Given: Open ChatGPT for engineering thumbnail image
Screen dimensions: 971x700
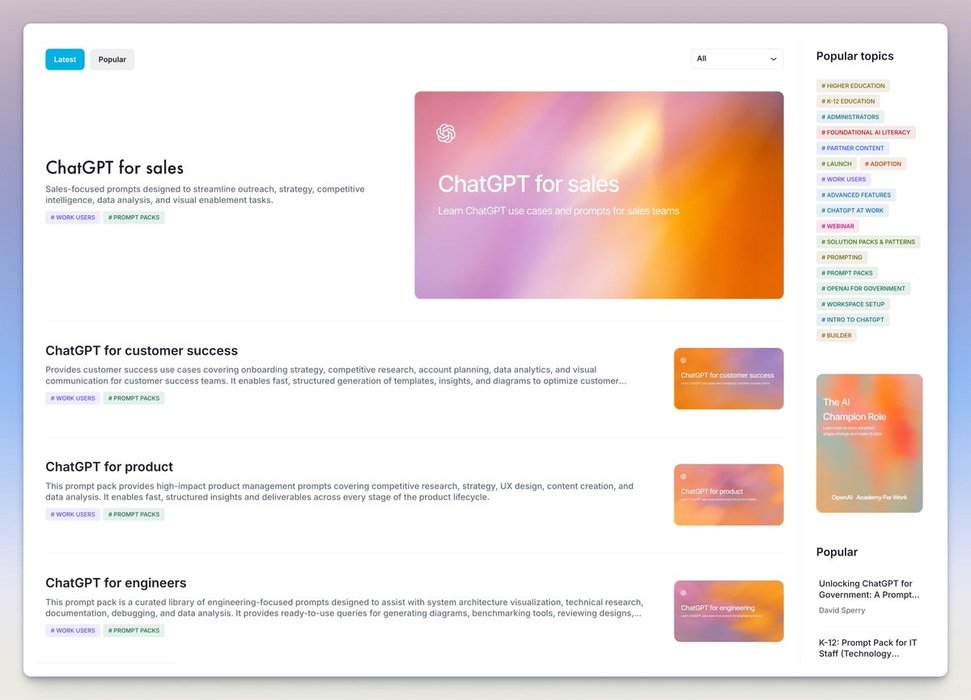Looking at the screenshot, I should (728, 611).
